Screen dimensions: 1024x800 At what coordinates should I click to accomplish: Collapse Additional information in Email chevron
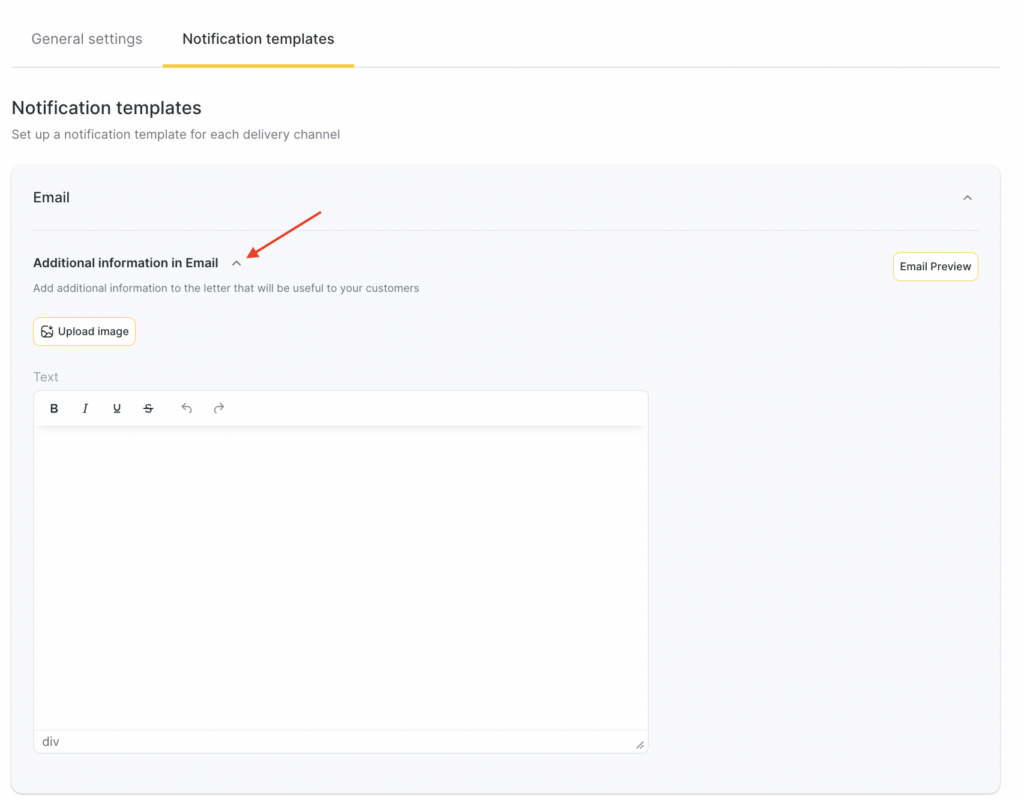(x=236, y=264)
